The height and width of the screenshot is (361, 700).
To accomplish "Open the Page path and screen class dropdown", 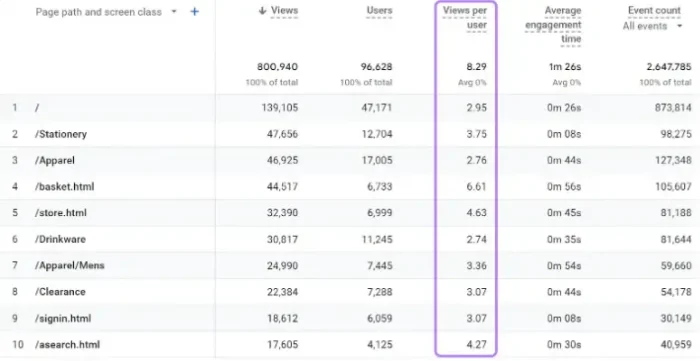I will 106,12.
